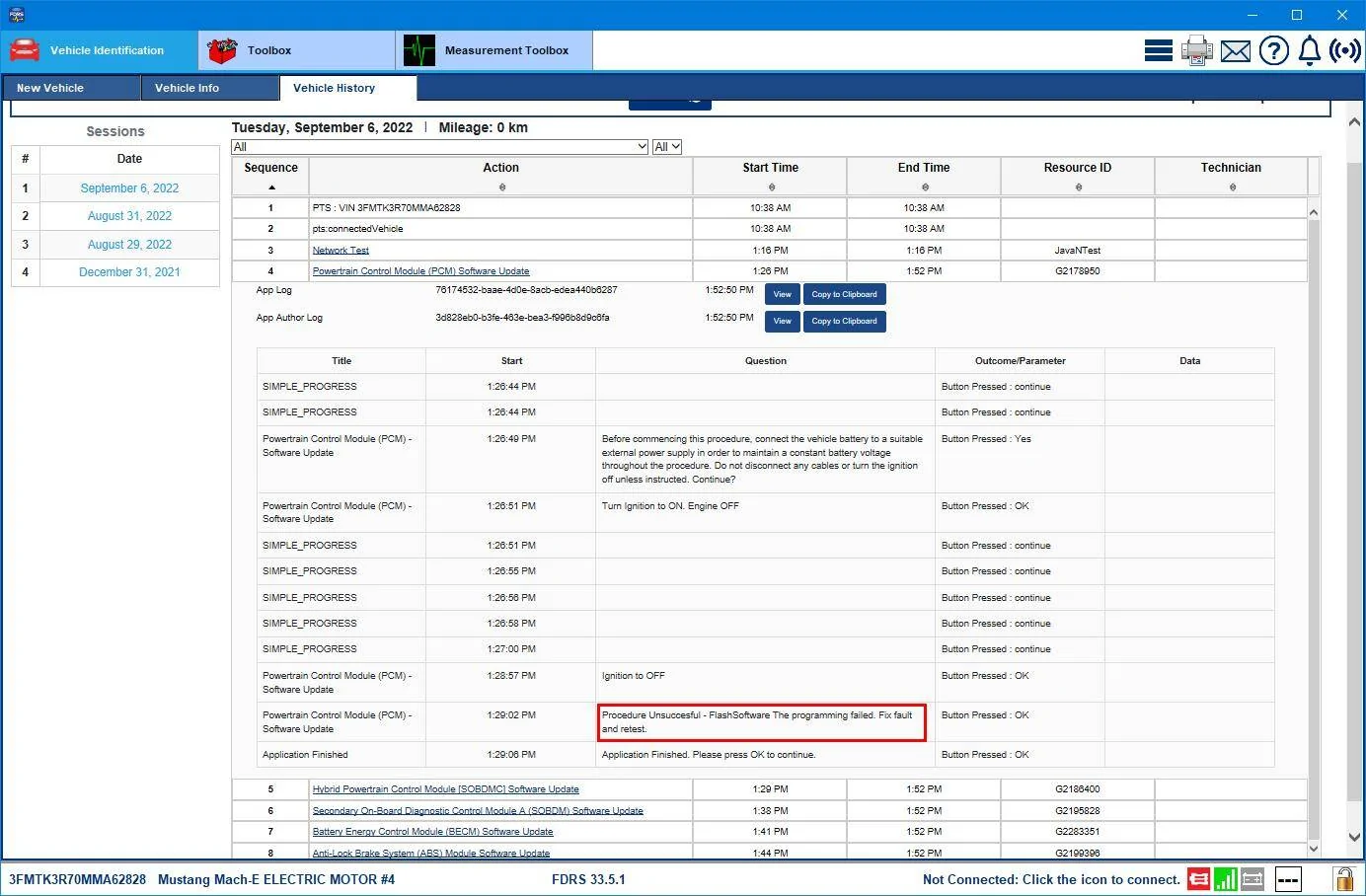Viewport: 1366px width, 896px height.
Task: Click the red vehicle connection status icon
Action: (1198, 878)
